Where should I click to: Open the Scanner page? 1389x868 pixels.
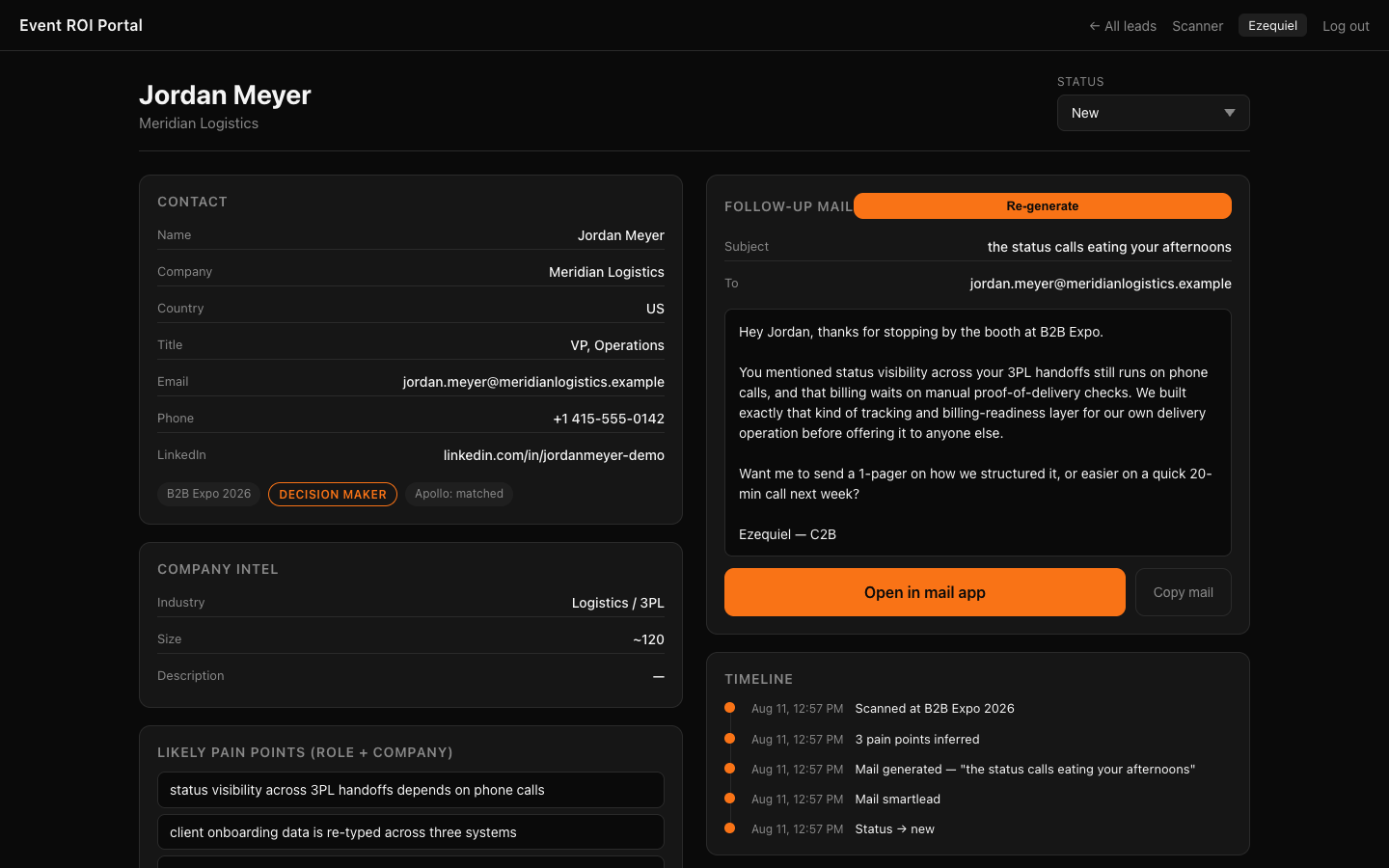(x=1197, y=26)
